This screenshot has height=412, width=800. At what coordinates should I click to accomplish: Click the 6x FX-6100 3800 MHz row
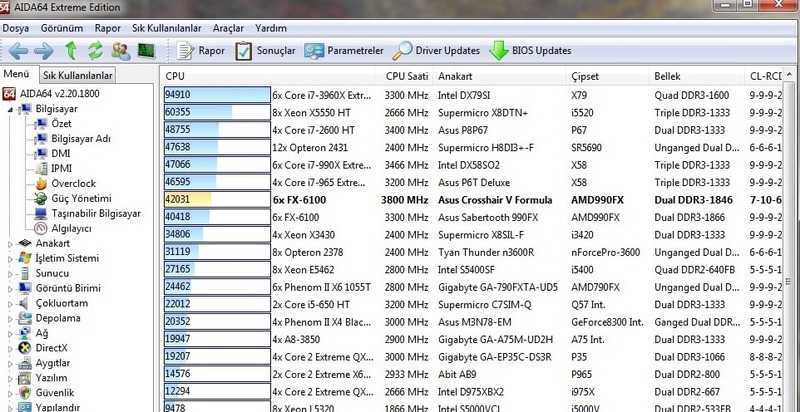[472, 200]
